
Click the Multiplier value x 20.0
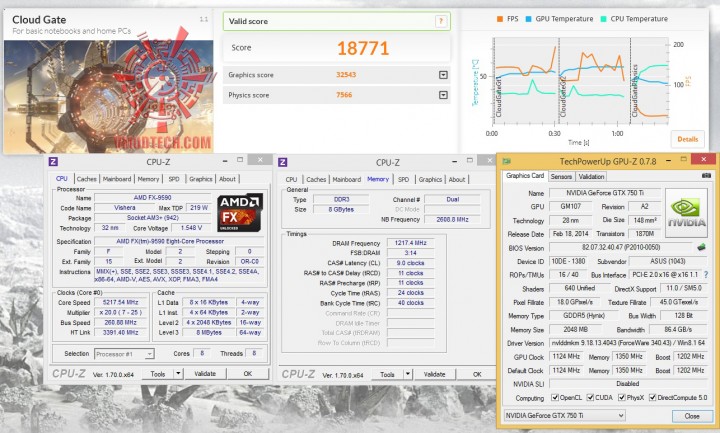pyautogui.click(x=121, y=312)
